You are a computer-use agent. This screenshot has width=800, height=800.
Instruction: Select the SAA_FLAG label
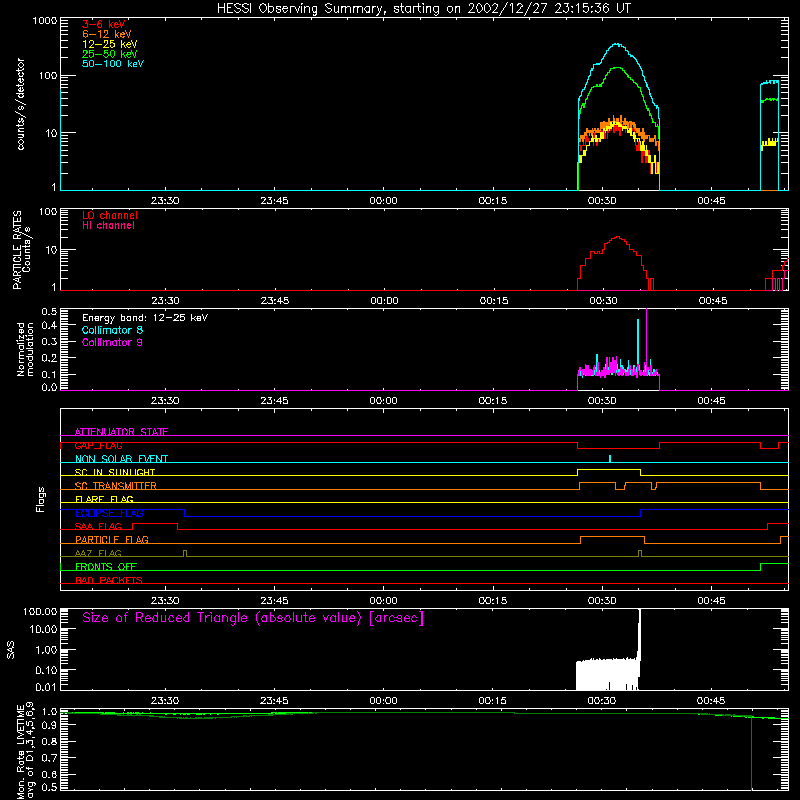pyautogui.click(x=98, y=526)
